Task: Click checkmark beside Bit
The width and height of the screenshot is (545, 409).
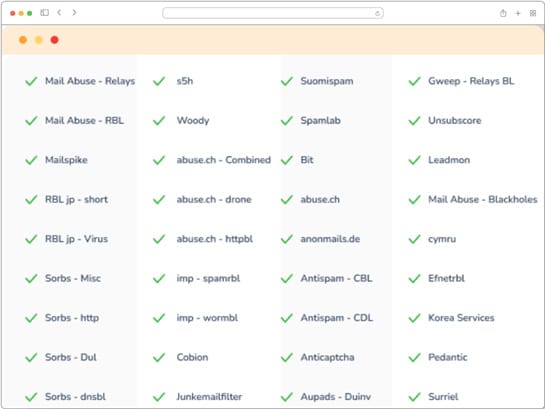Action: [287, 160]
